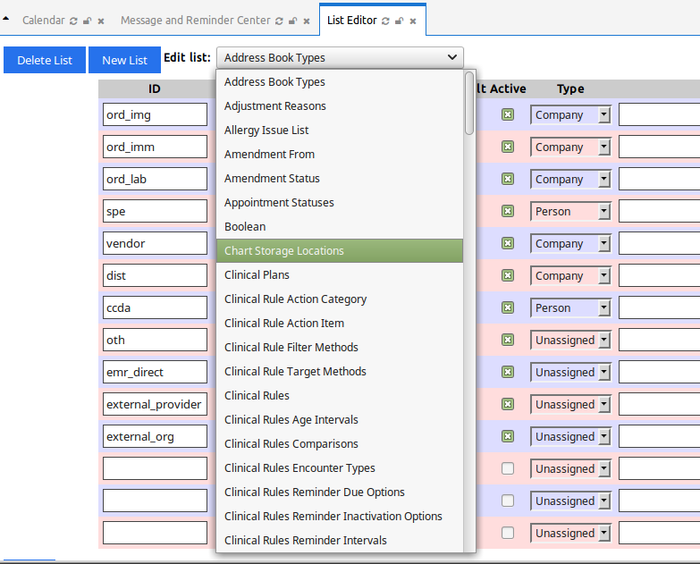700x564 pixels.
Task: Uncheck Active for the external_org row
Action: pyautogui.click(x=508, y=436)
